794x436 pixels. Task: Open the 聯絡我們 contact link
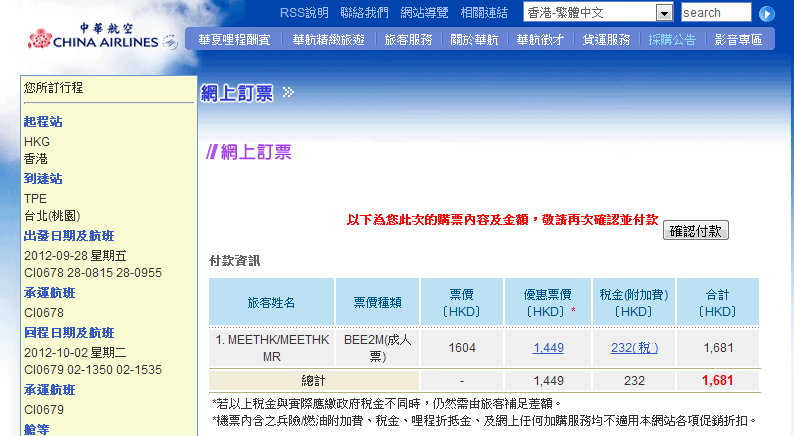[365, 13]
